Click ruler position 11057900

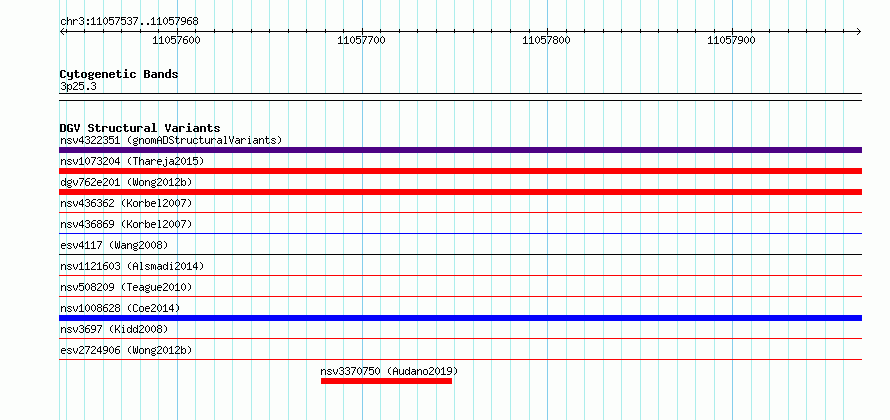[731, 40]
